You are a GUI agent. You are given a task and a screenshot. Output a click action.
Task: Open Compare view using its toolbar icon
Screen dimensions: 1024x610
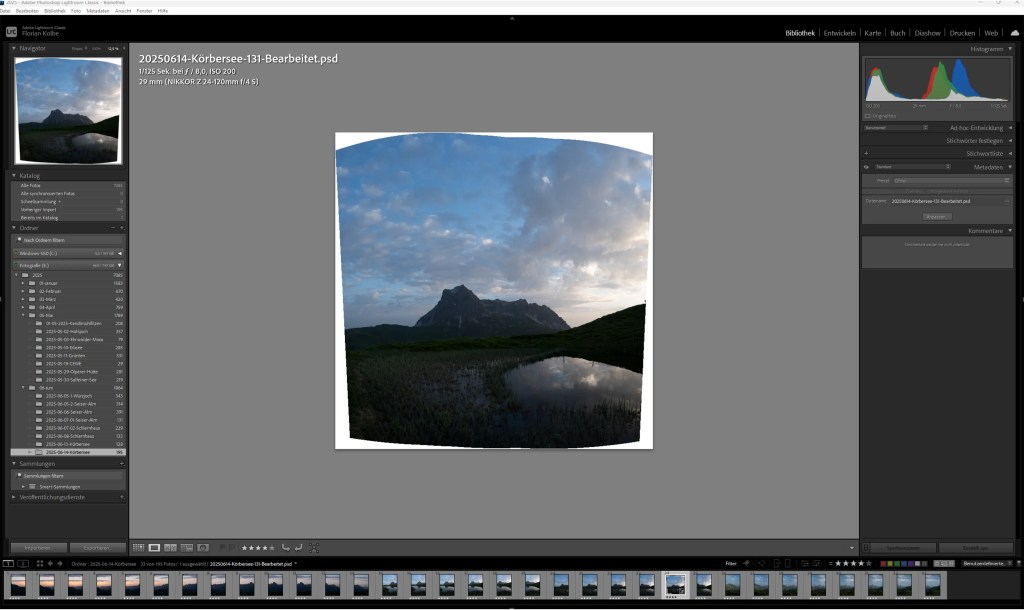170,548
